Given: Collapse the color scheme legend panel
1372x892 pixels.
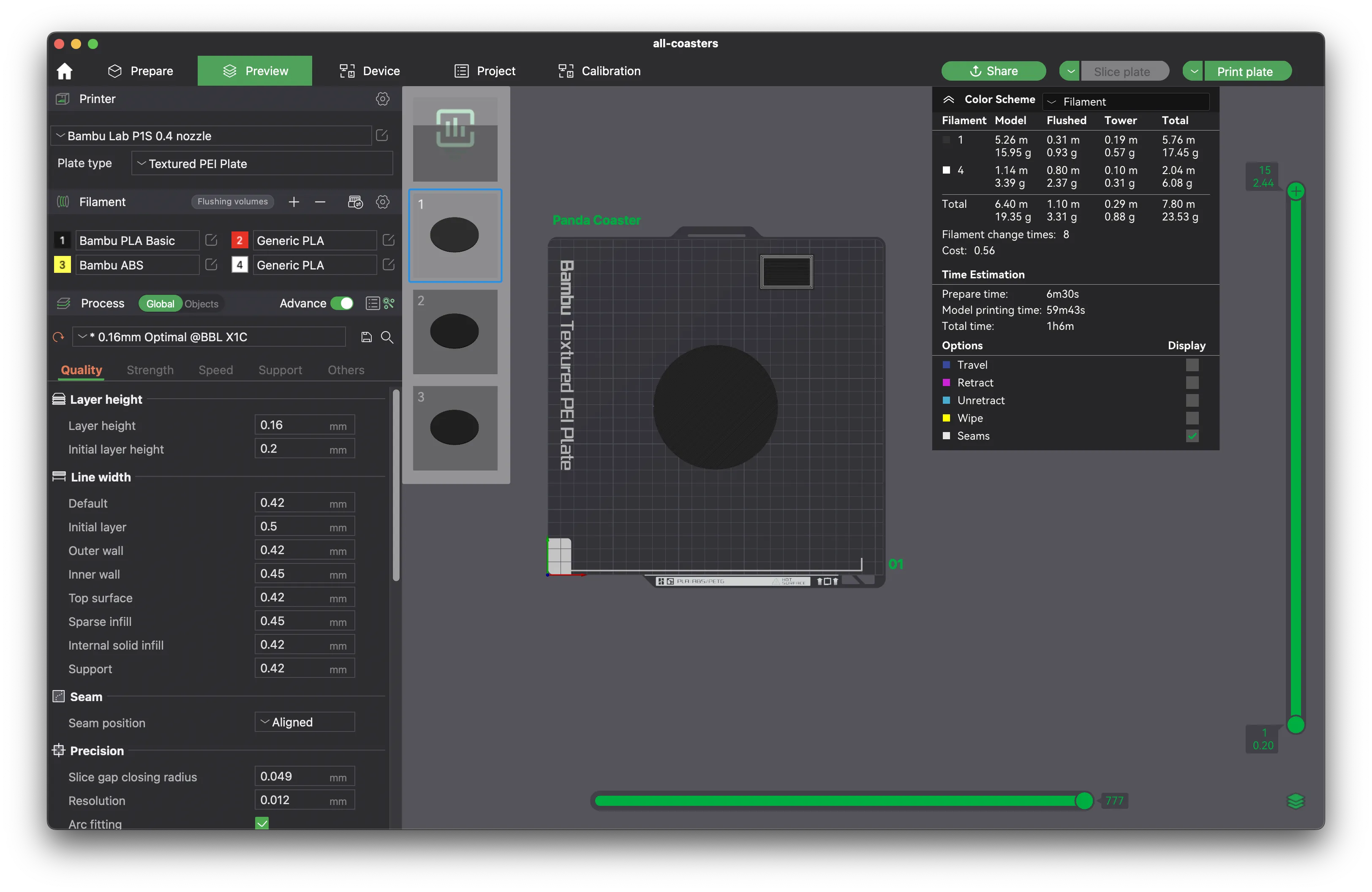Looking at the screenshot, I should 948,100.
